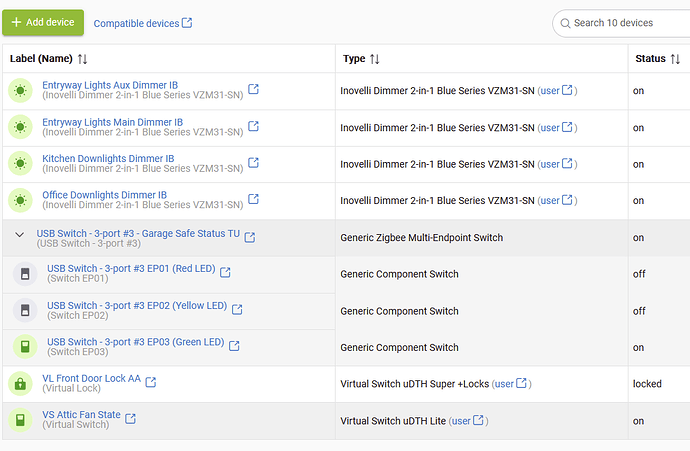Select Generic Zigbee Multi-Endpoint Switch type text
The image size is (690, 451).
point(422,238)
